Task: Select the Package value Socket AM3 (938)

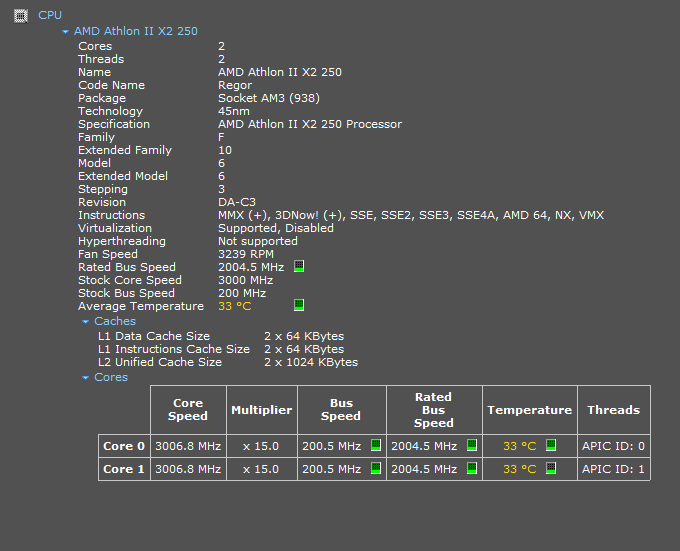Action: pyautogui.click(x=269, y=98)
